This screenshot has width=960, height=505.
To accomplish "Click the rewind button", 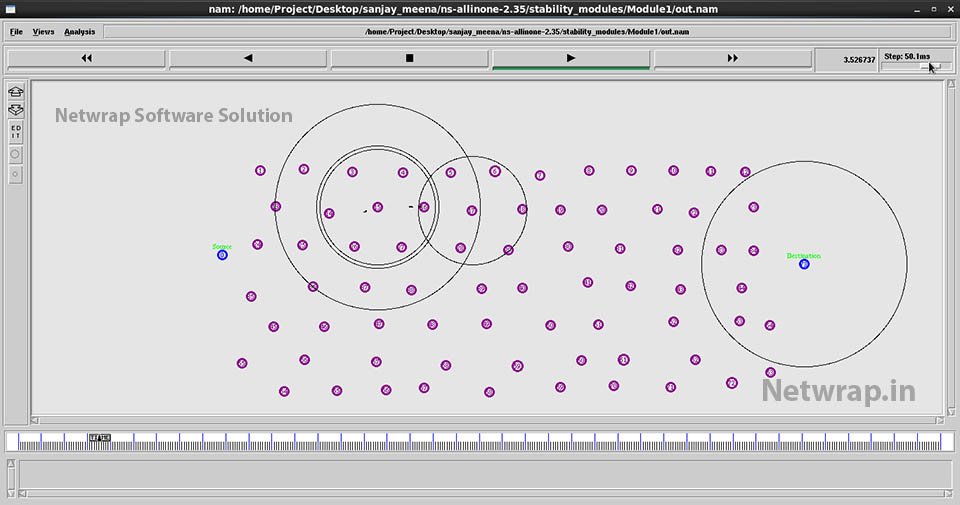I will click(86, 58).
